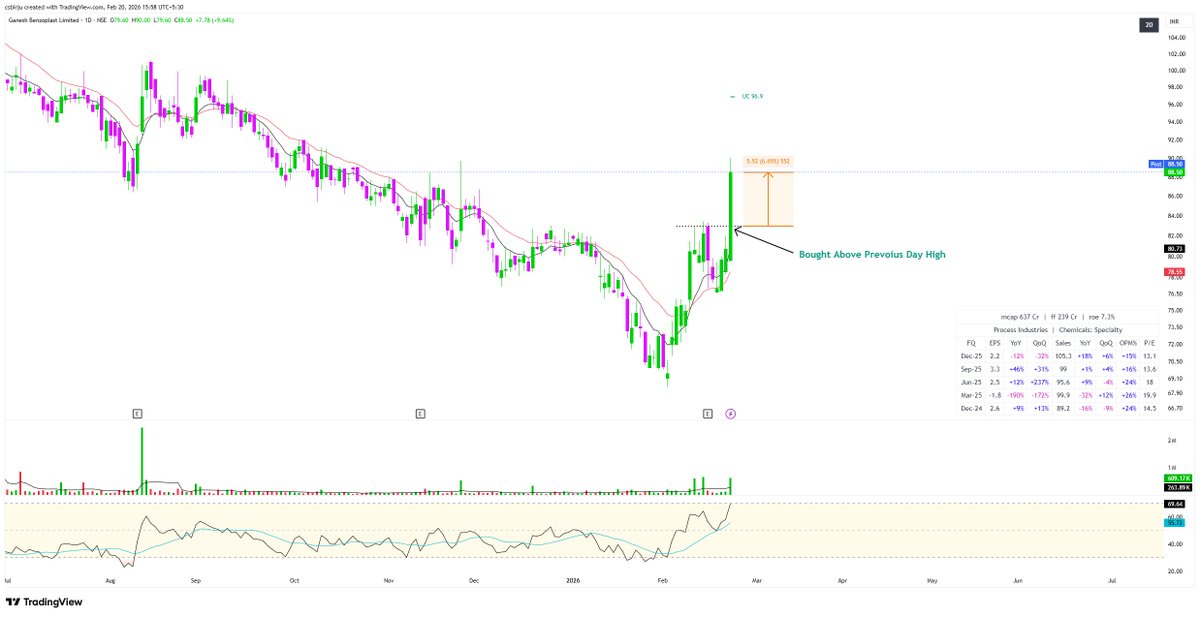
Task: Click the '+46%' EPS YoY cell
Action: click(1017, 367)
